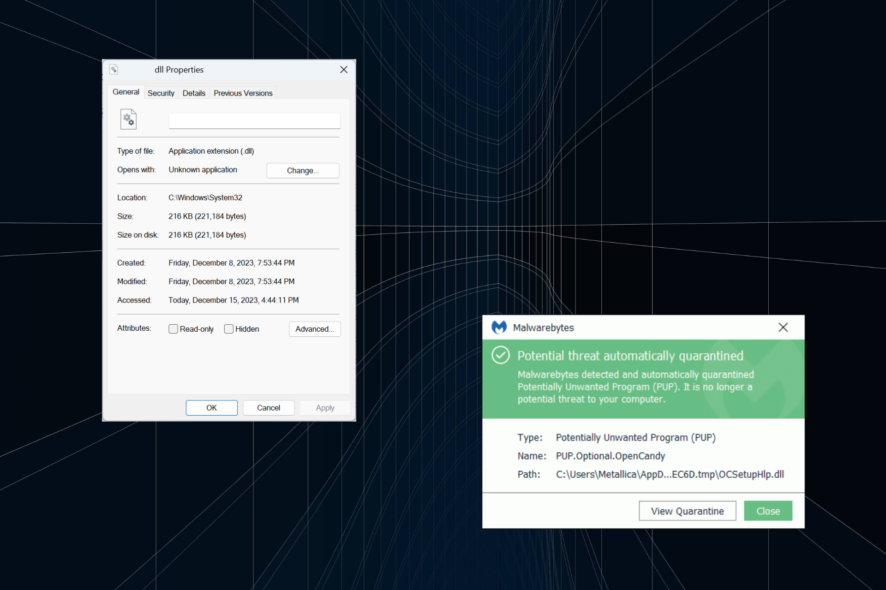Click the title bar icon of dll Properties
Screen dimensions: 886x590
[x=114, y=70]
